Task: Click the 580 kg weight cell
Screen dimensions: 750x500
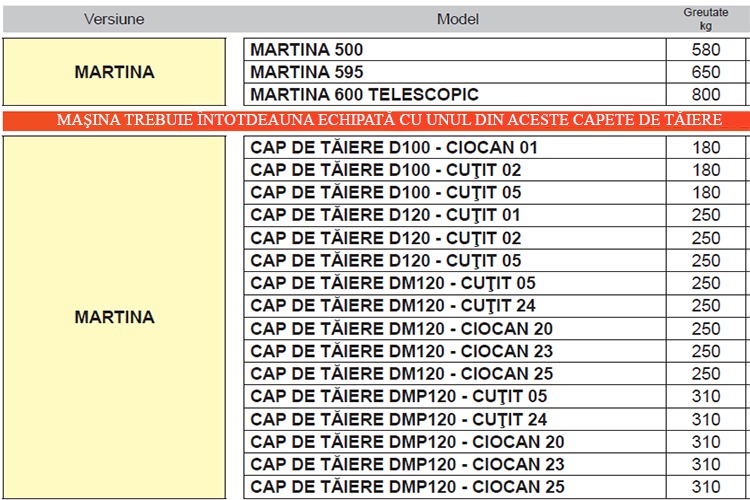Action: (x=705, y=50)
